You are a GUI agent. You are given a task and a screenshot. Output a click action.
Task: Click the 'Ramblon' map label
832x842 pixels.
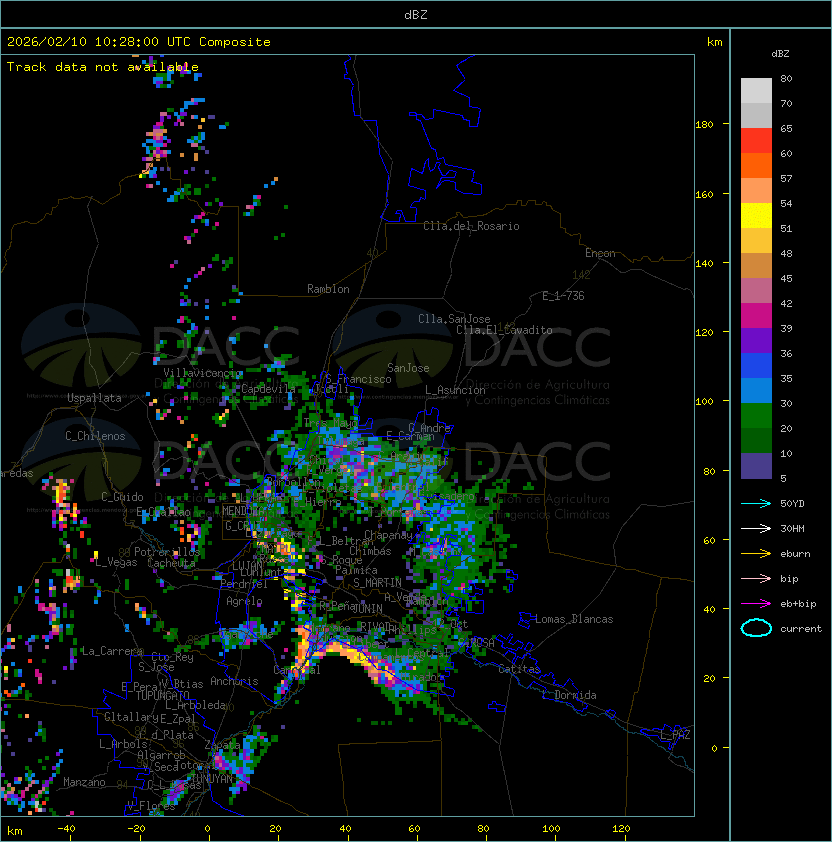click(x=328, y=289)
